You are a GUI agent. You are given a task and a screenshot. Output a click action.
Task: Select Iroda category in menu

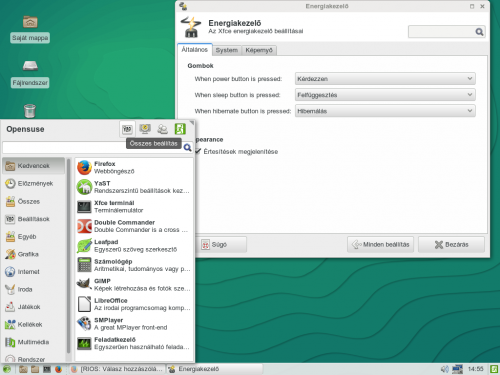(34, 289)
